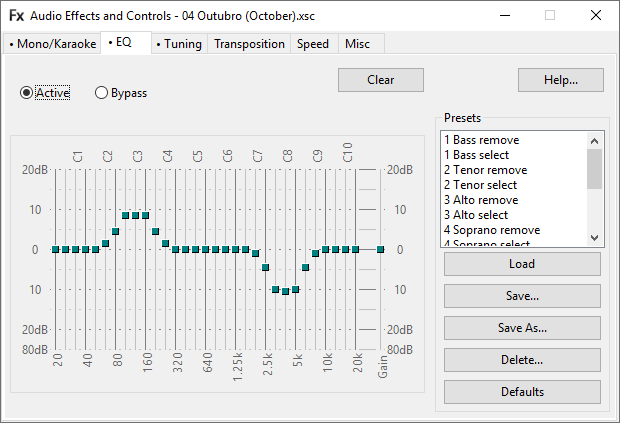Open Help for the EQ
Screen dimensions: 620x423
tap(560, 80)
